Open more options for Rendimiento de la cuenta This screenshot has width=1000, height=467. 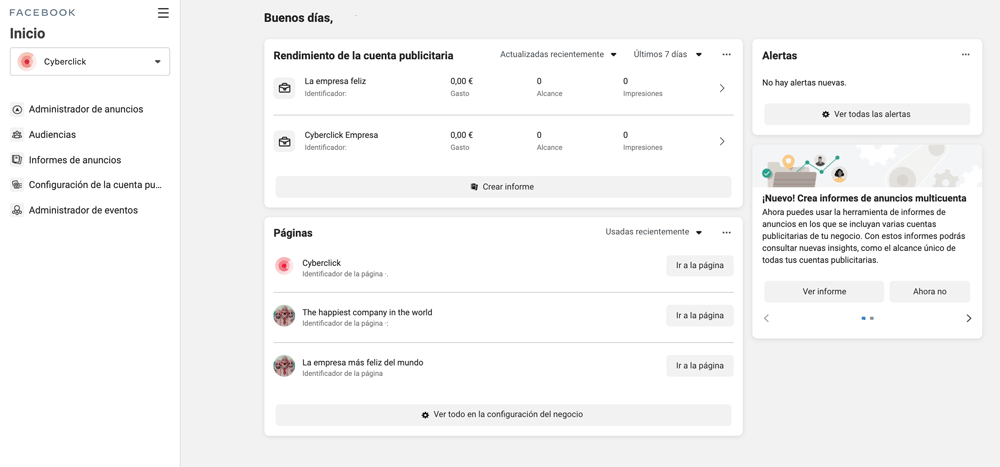(726, 55)
